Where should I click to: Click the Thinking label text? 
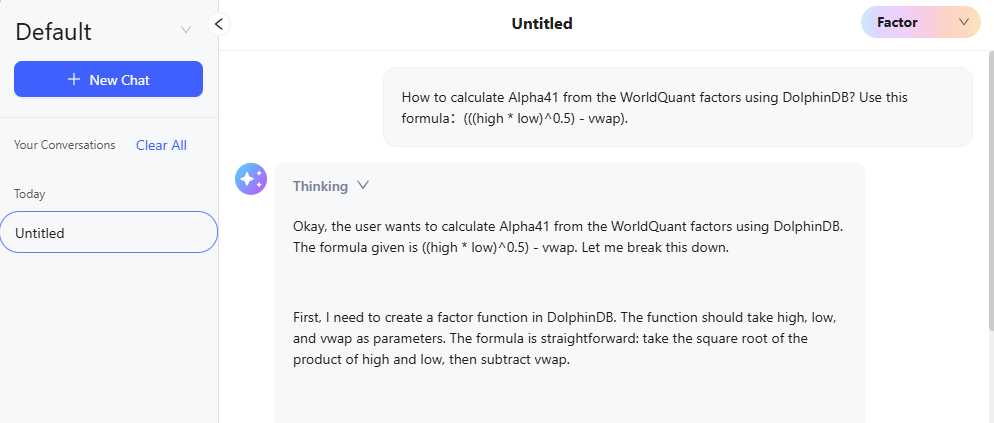320,186
